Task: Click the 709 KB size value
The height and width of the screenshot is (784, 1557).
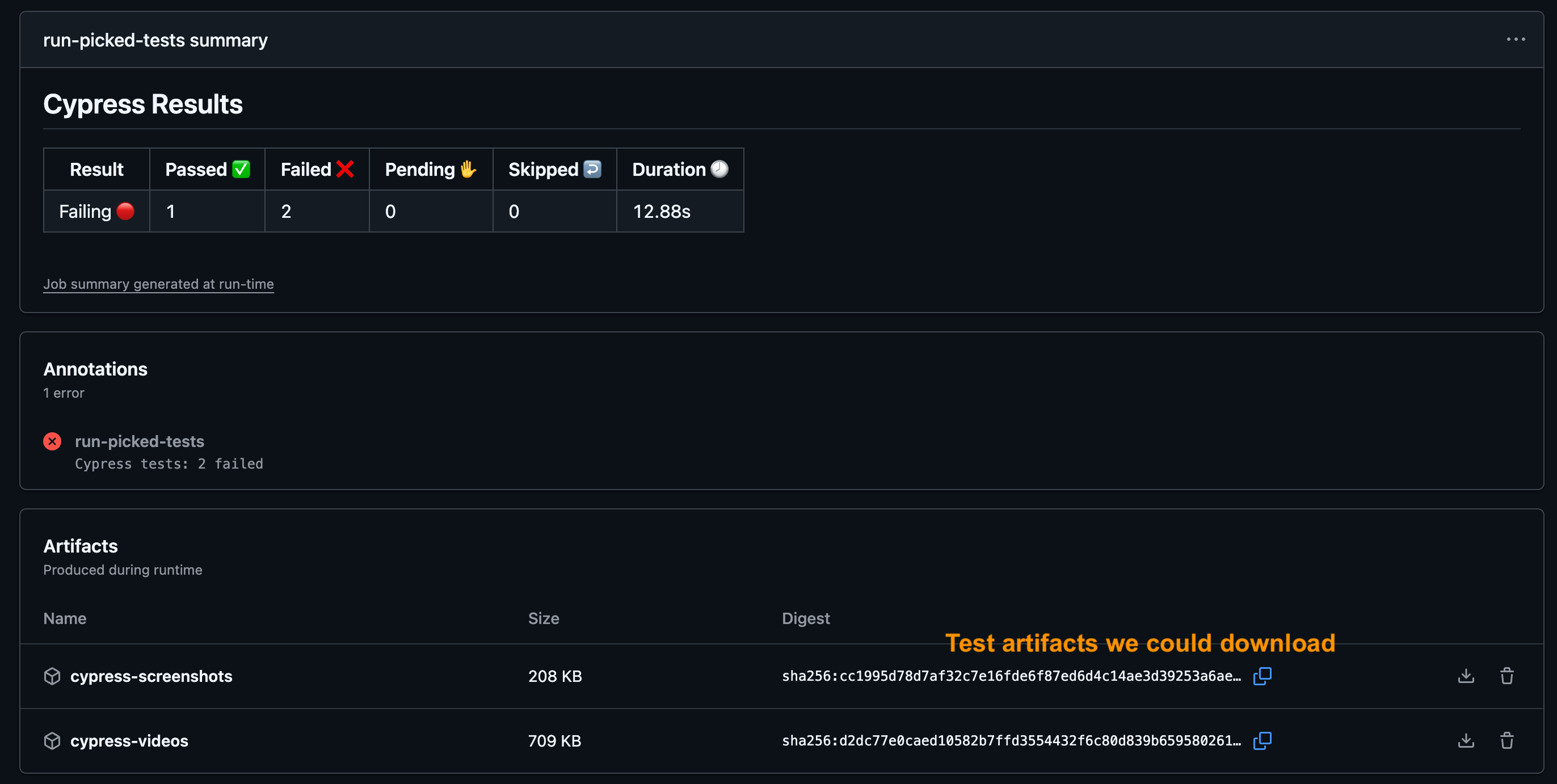Action: click(554, 740)
